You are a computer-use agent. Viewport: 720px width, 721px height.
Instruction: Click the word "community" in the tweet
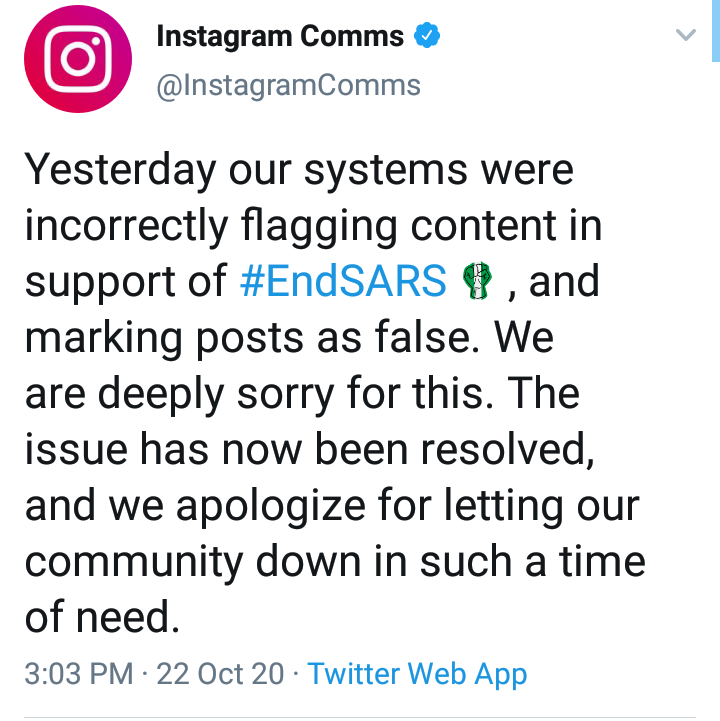[x=134, y=563]
